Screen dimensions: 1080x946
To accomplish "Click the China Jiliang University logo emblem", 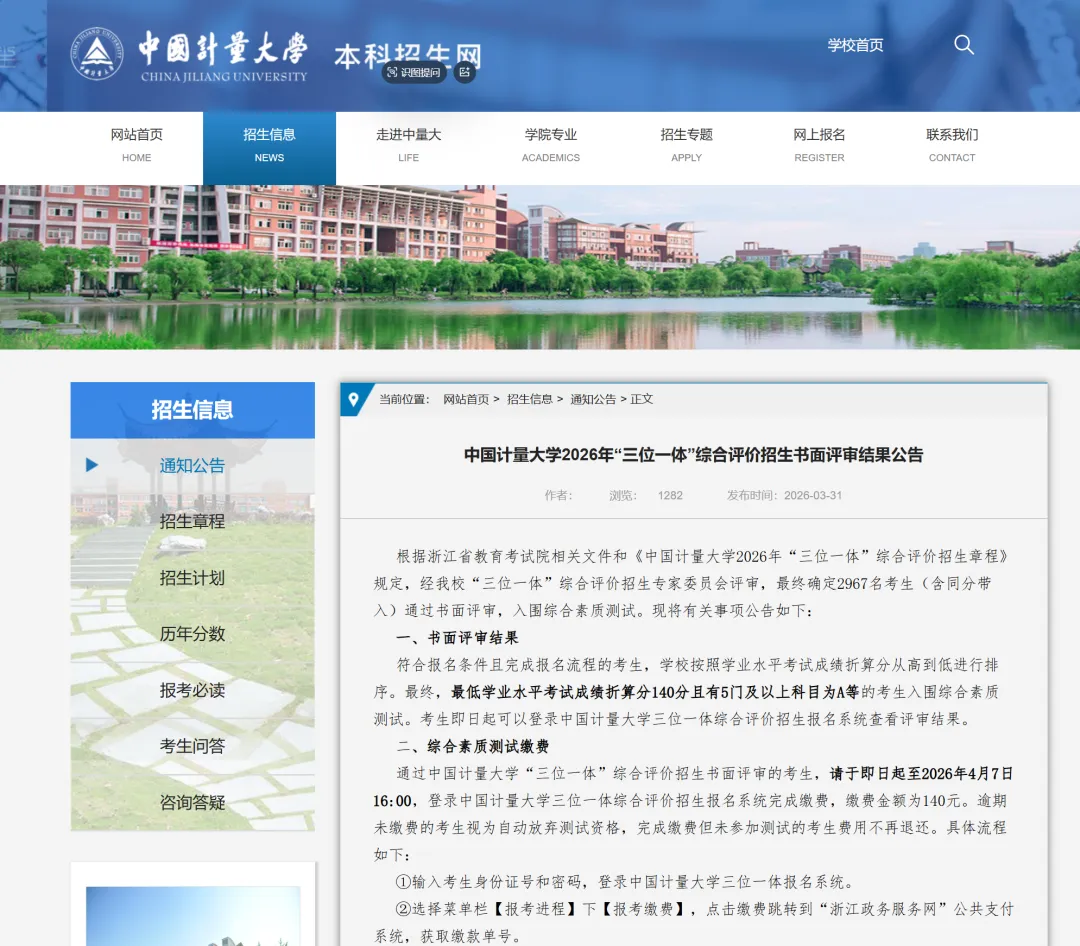I will tap(97, 54).
